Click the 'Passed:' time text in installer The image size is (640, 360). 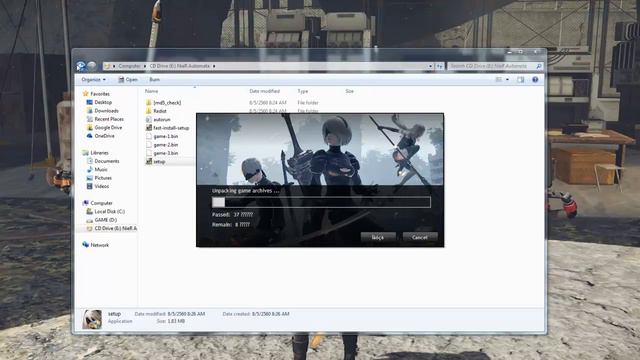point(232,215)
